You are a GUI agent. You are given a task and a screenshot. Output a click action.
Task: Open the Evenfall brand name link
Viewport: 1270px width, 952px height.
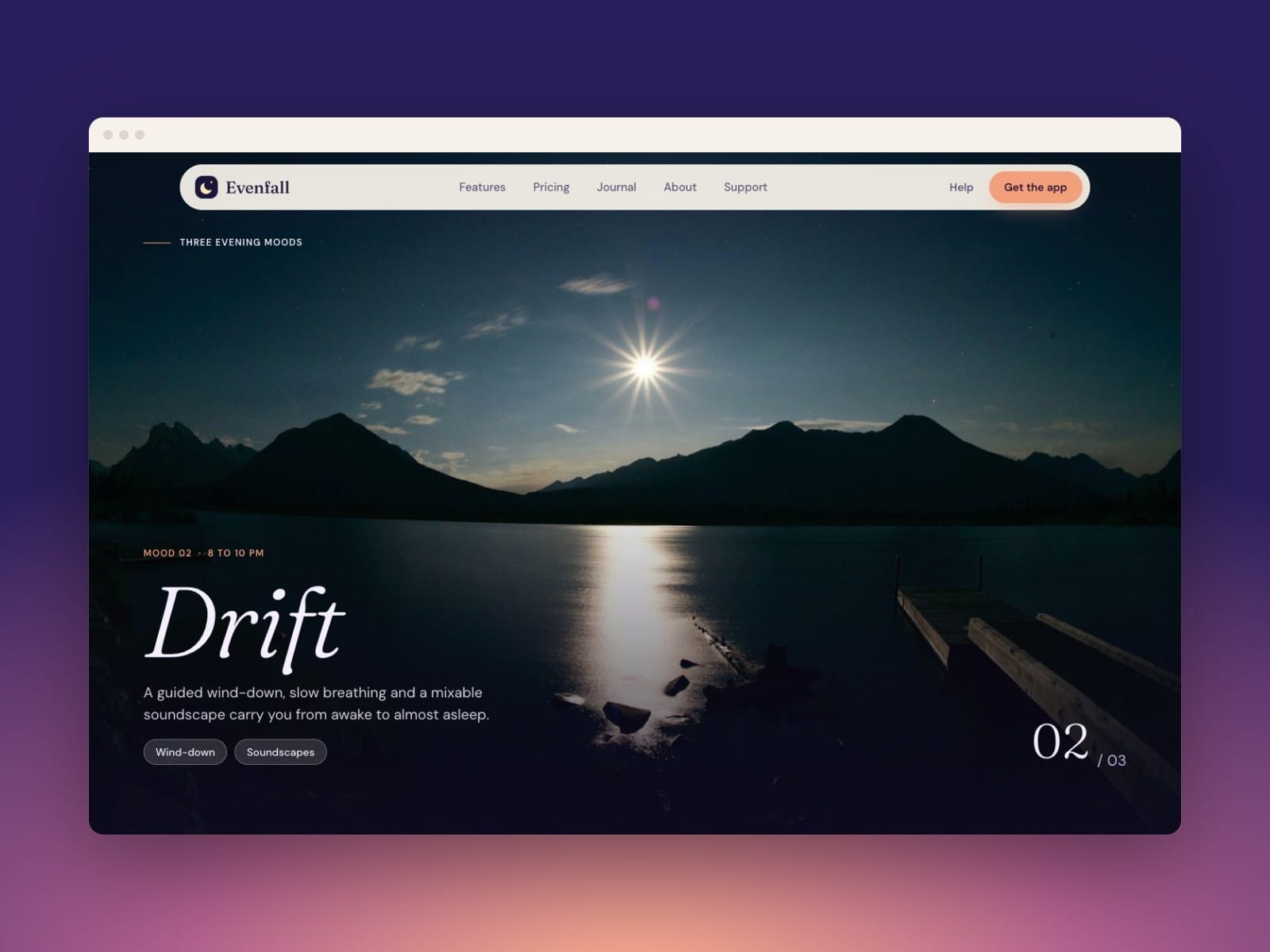point(257,187)
